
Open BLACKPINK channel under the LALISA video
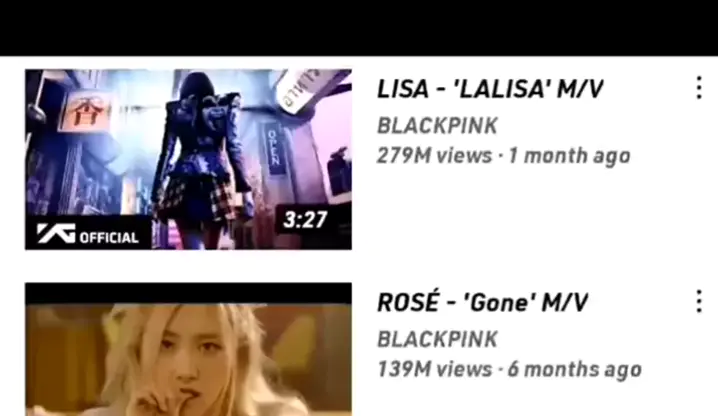[x=437, y=126]
